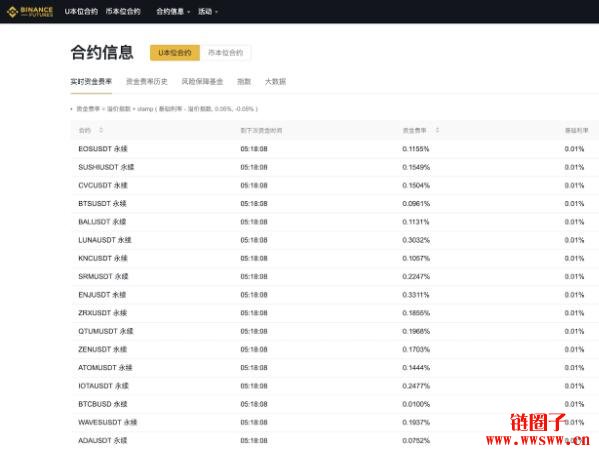The image size is (599, 450).
Task: Switch to the 资金费率历史 tab
Action: pyautogui.click(x=147, y=81)
